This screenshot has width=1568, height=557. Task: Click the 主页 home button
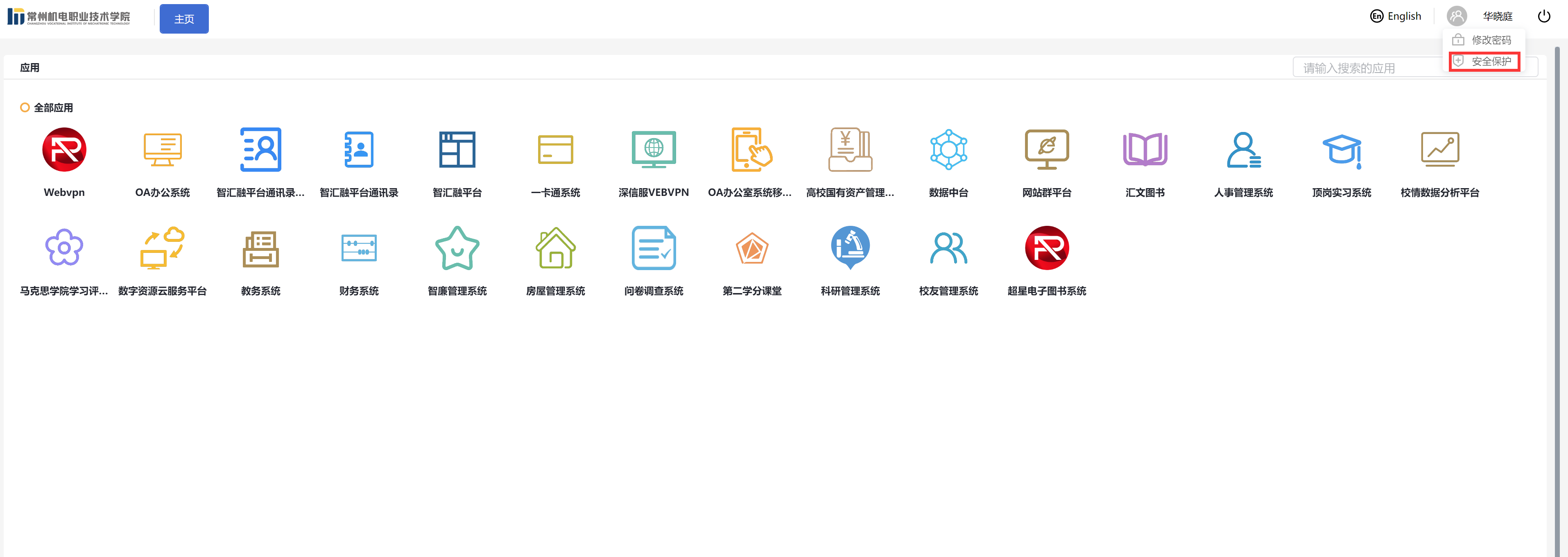pos(184,19)
